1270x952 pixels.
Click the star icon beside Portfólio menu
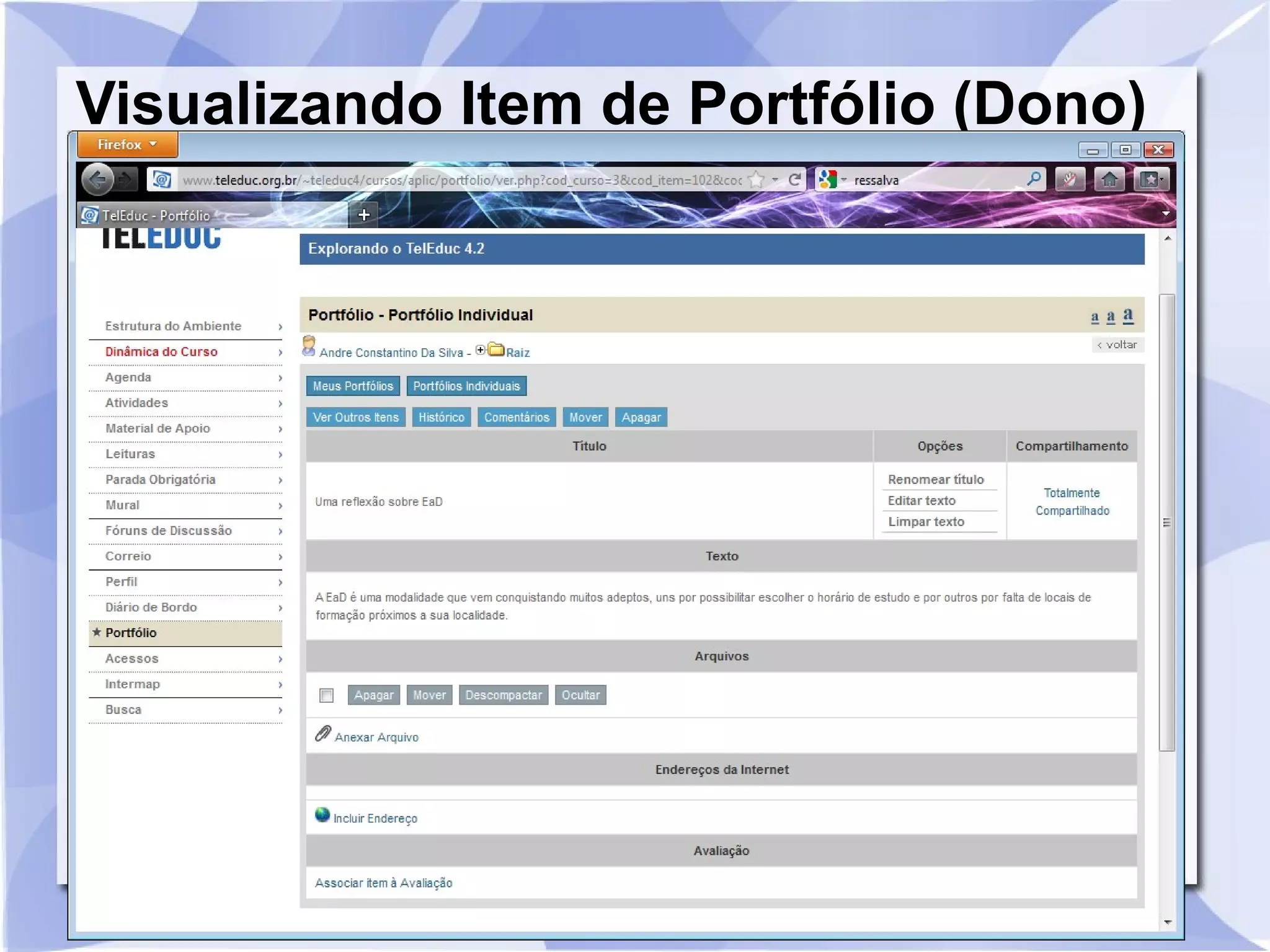(97, 632)
